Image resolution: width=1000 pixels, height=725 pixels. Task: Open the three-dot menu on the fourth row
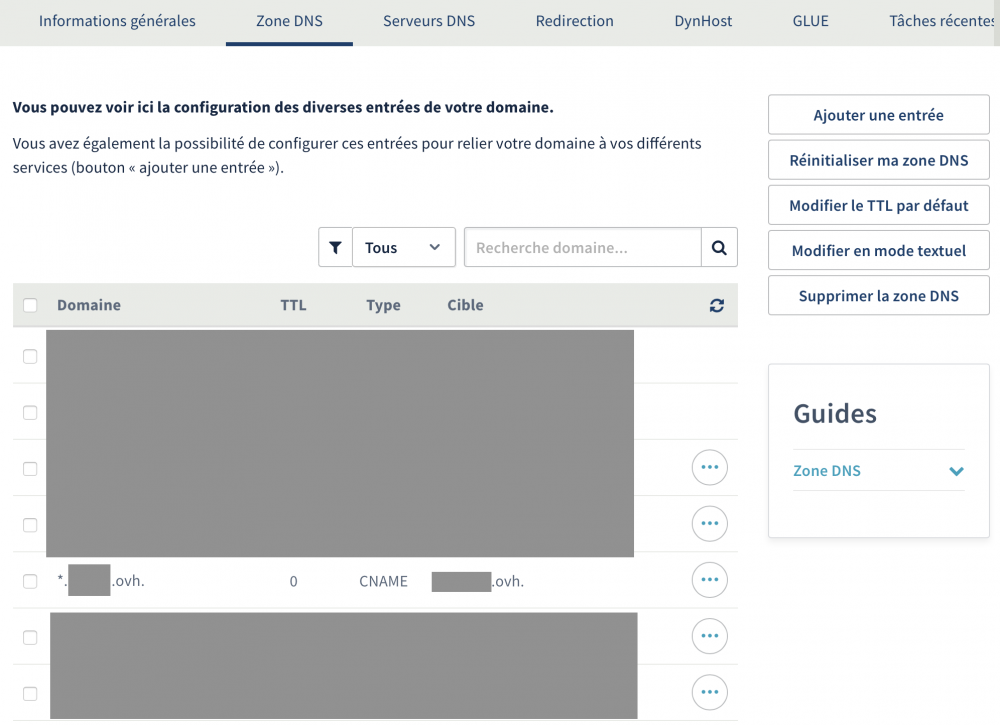[x=709, y=523]
